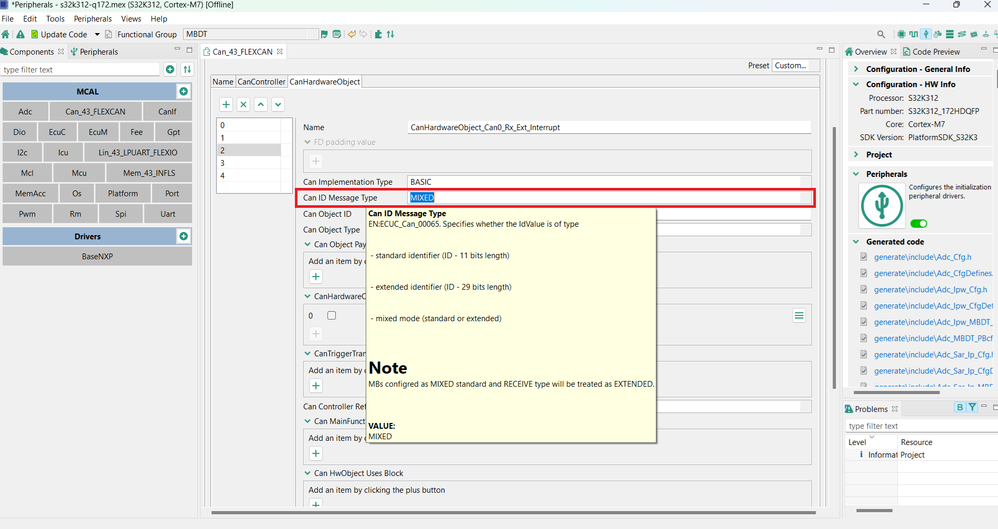
Task: Collapse FD padding value section
Action: point(307,142)
